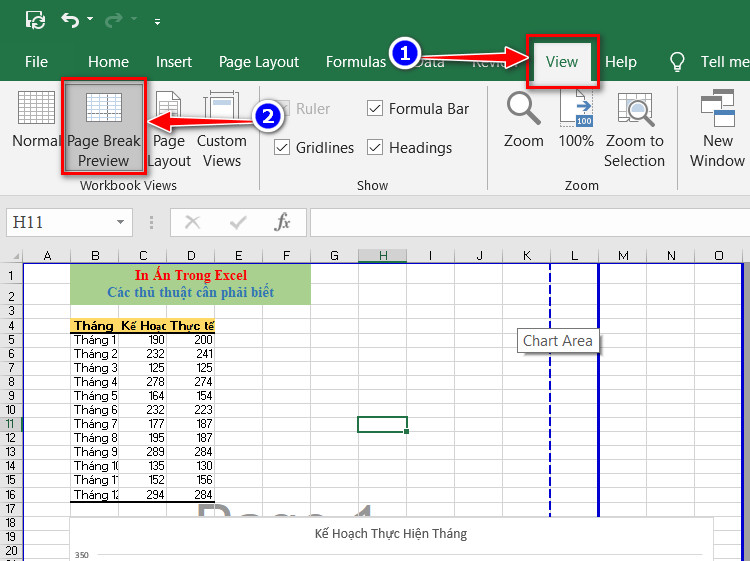Click cell with value 130
Screen dimensions: 750x561
click(x=191, y=466)
